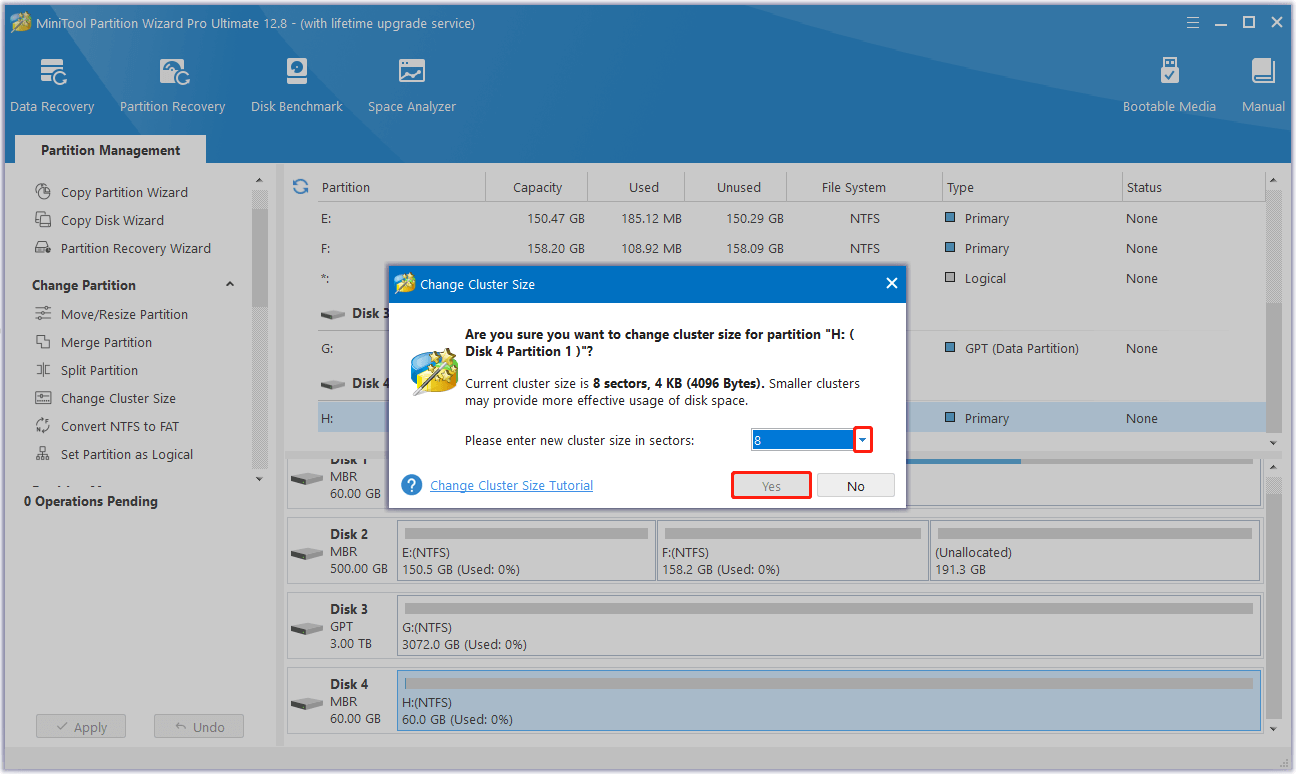Open Change Cluster Size Tutorial link
1298x776 pixels.
[511, 485]
